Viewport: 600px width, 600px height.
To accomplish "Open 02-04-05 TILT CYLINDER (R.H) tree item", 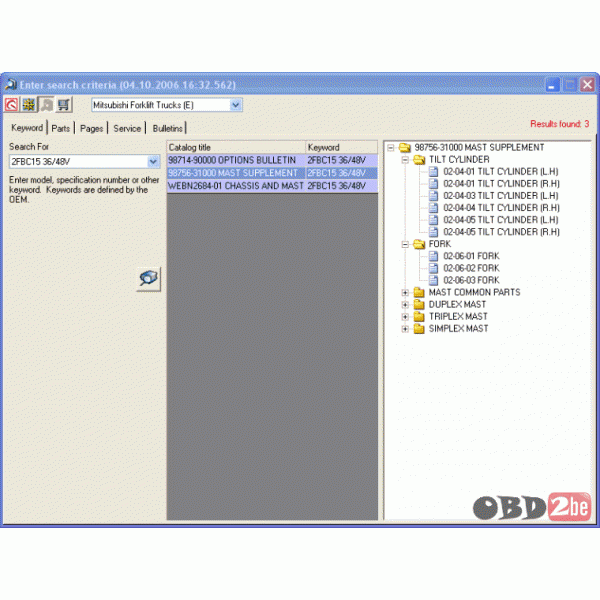I will [501, 232].
